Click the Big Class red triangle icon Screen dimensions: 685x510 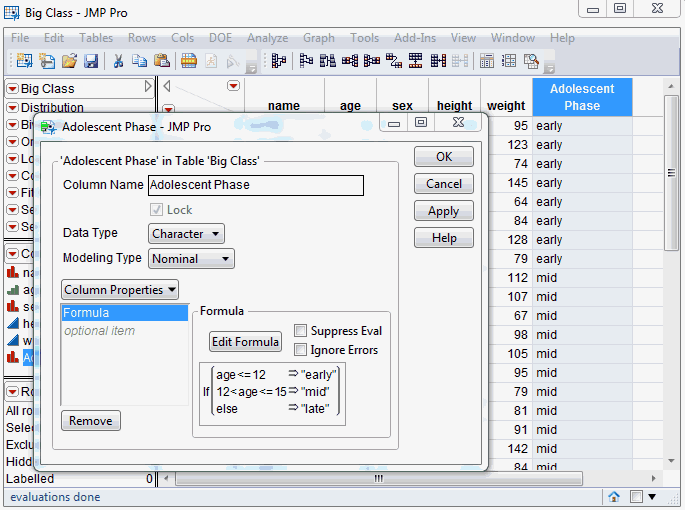point(13,88)
